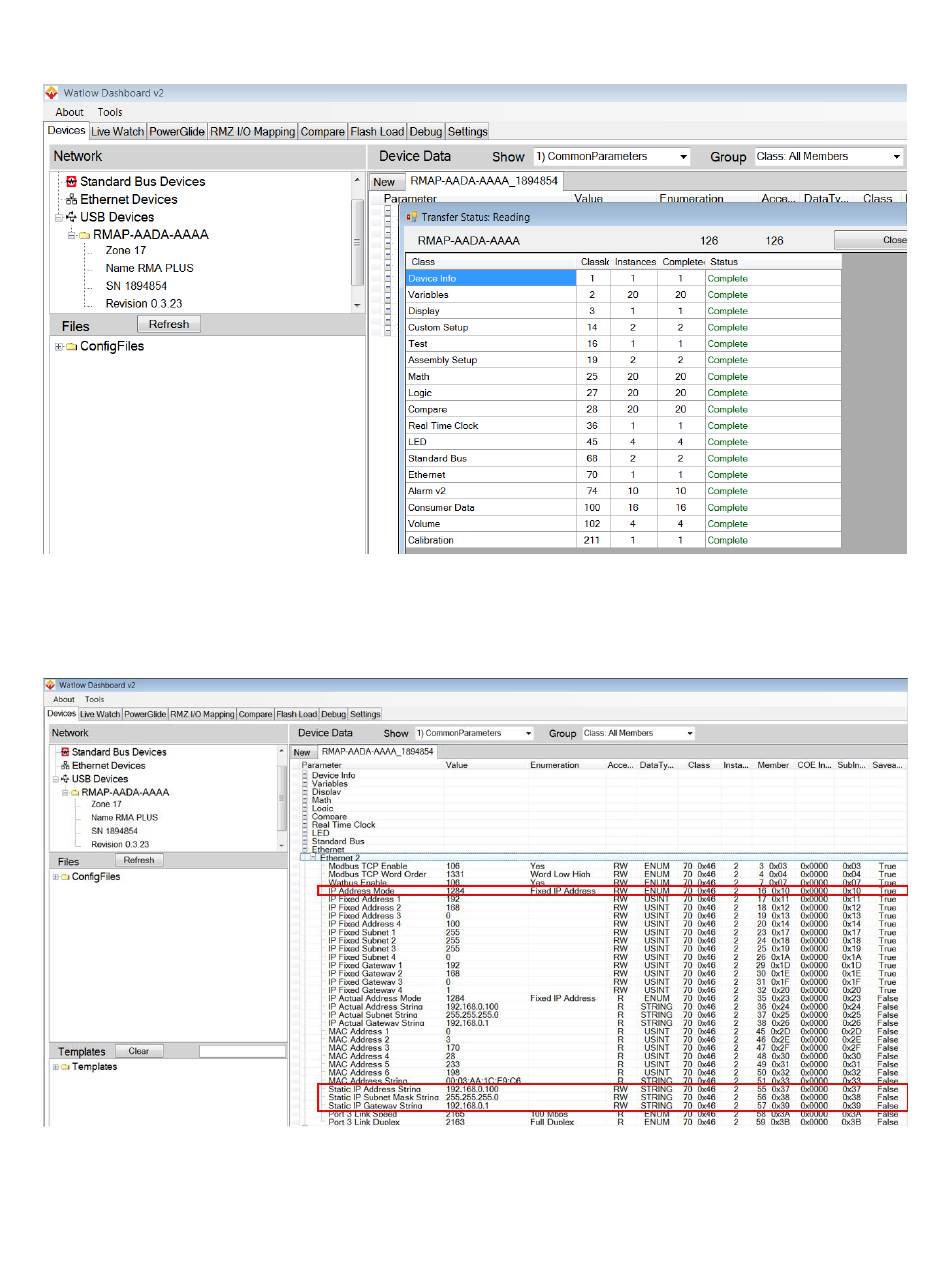Screen dimensions: 950x1284
Task: Select SN 1894854 in the Ethernet 2 parameters window's tree
Action: pos(114,831)
